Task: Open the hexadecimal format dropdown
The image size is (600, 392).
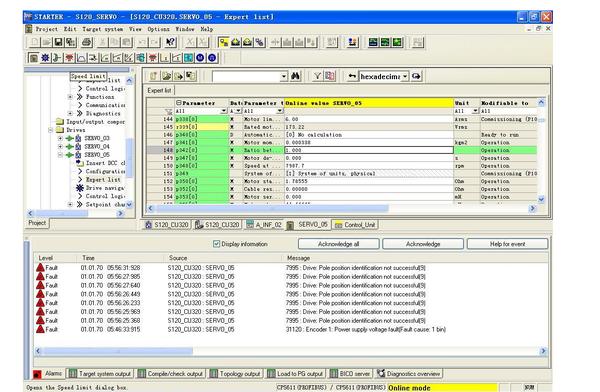Action: click(x=405, y=76)
